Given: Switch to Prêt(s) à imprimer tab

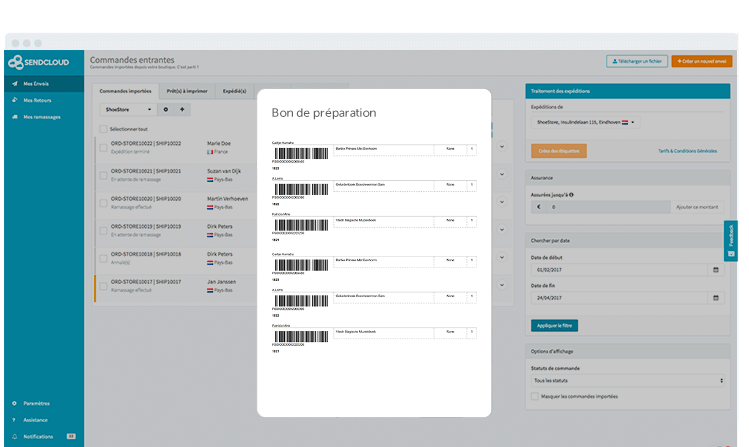Looking at the screenshot, I should click(187, 91).
